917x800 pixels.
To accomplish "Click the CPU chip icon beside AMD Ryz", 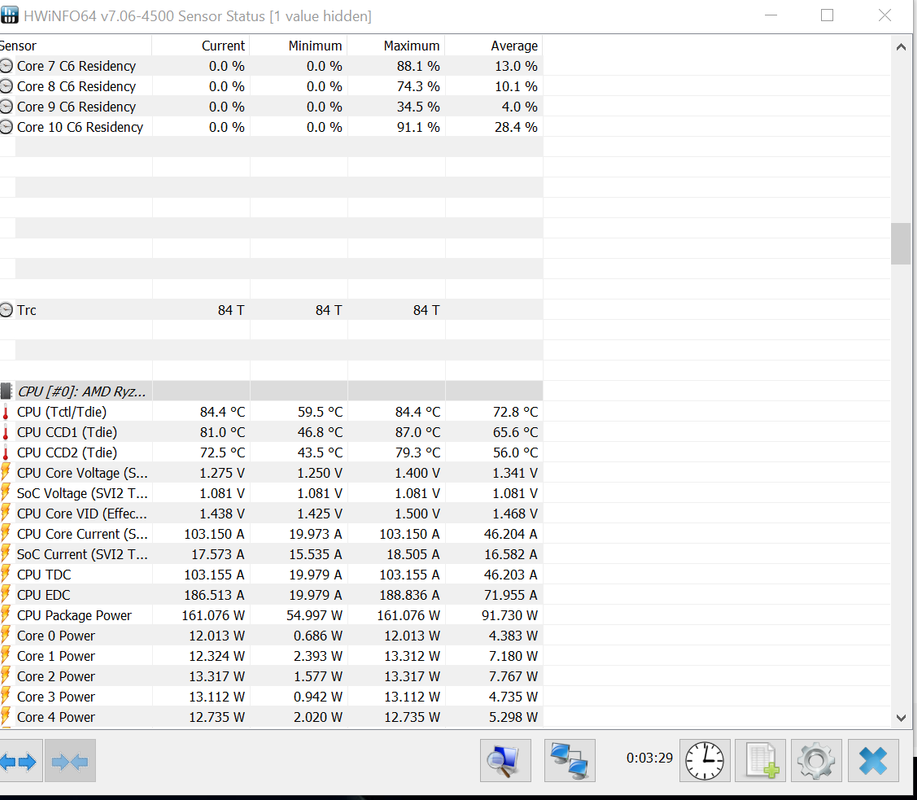I will point(6,391).
